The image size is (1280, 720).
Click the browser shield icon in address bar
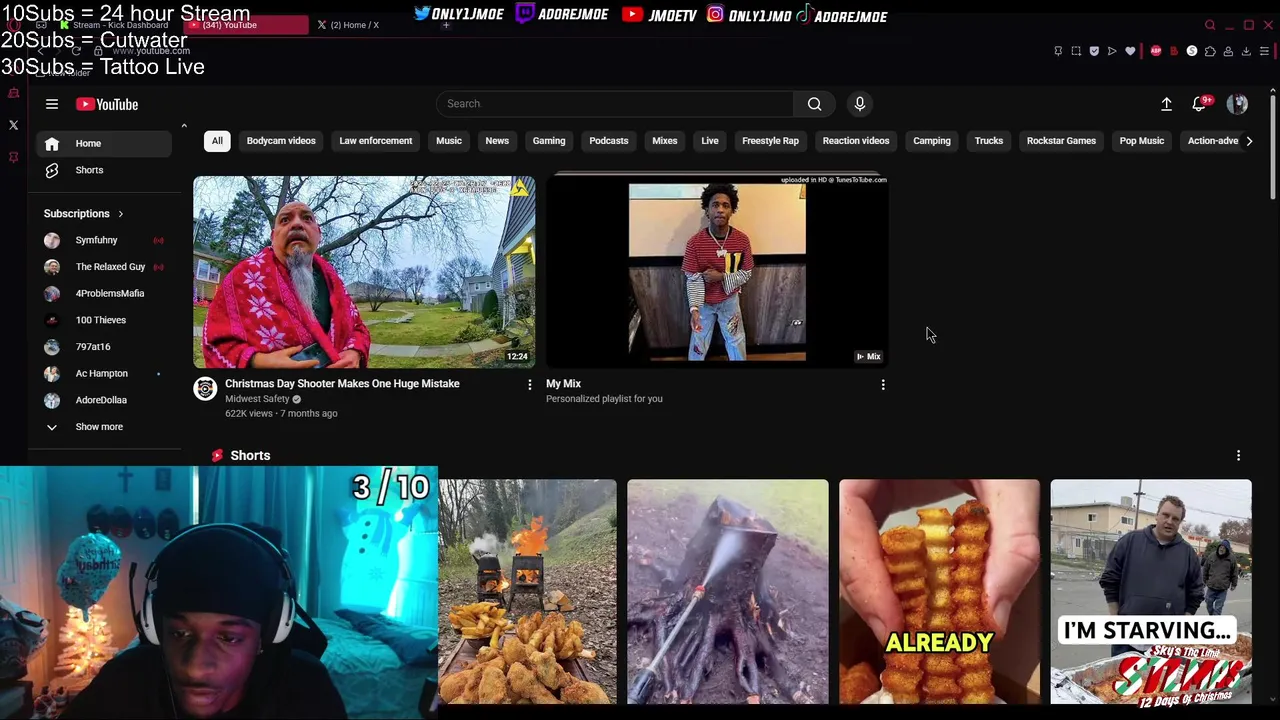point(1094,51)
